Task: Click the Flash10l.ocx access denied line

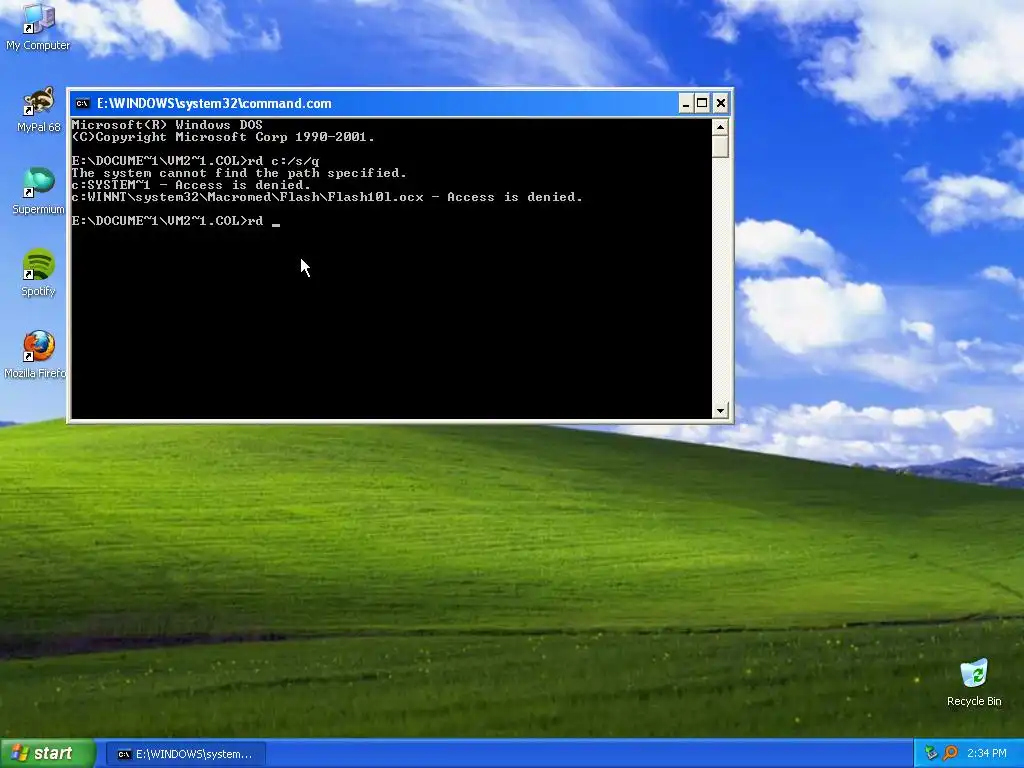Action: click(327, 197)
